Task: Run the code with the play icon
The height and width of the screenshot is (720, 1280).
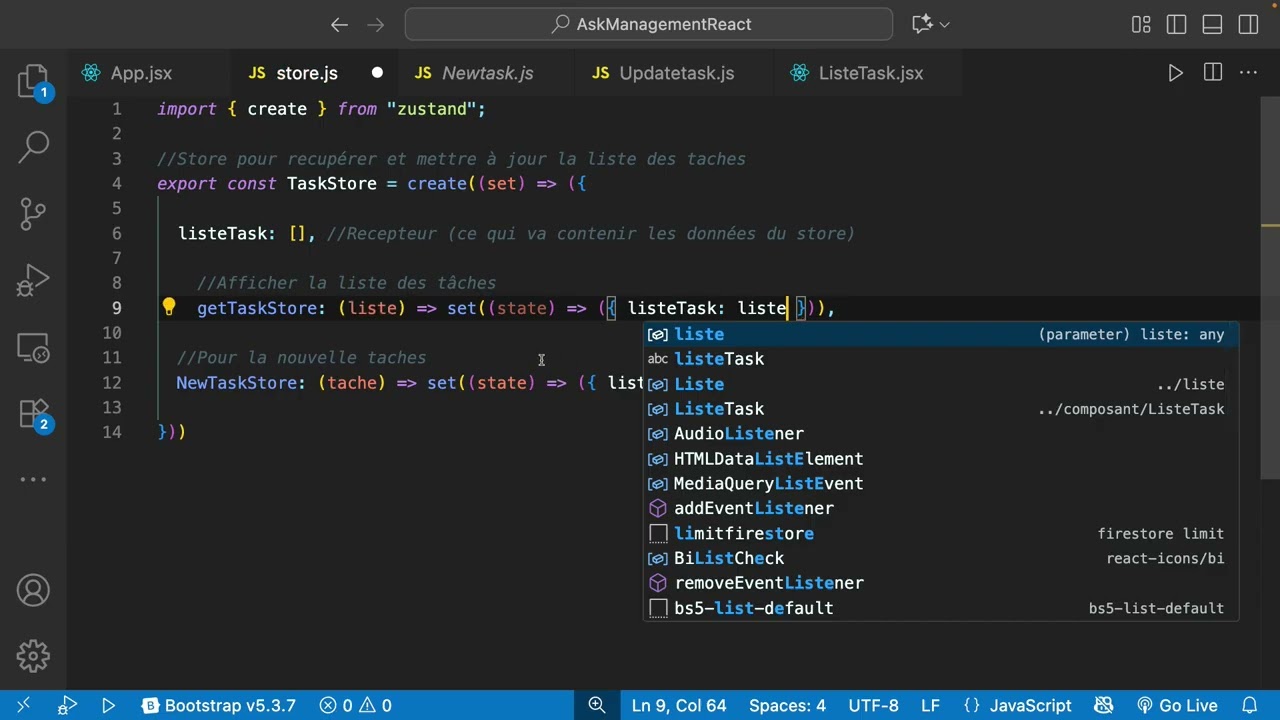Action: [1176, 73]
